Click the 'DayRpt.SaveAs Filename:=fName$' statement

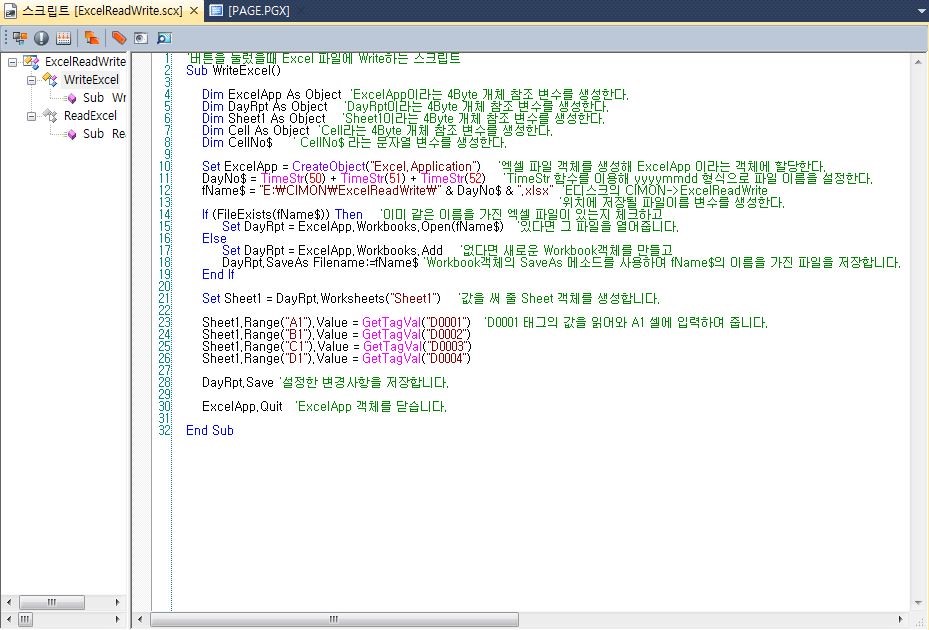[320, 263]
